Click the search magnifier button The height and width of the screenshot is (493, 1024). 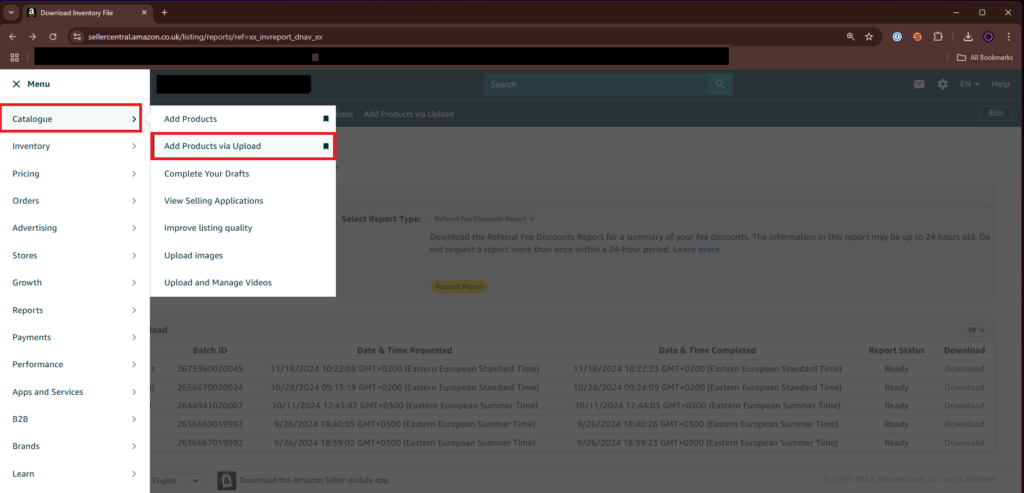tap(720, 84)
